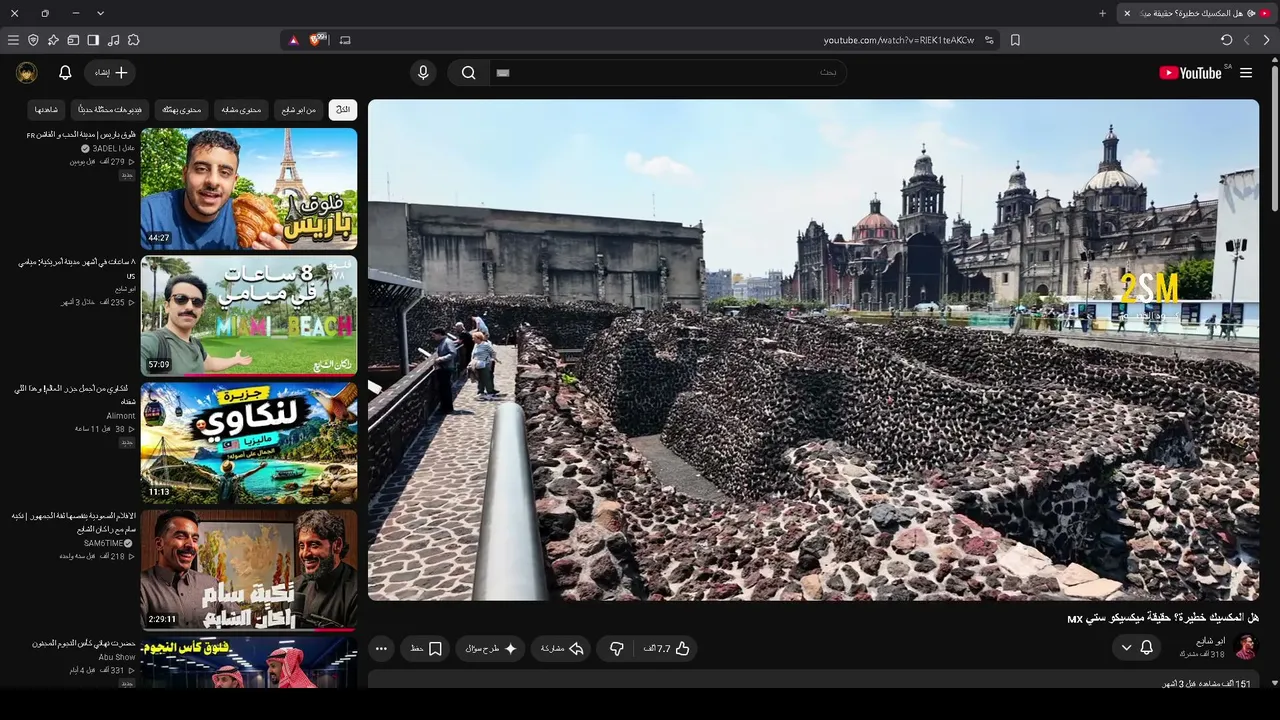Select the 'محتوى مشابه' filter chip
Viewport: 1280px width, 720px height.
241,109
